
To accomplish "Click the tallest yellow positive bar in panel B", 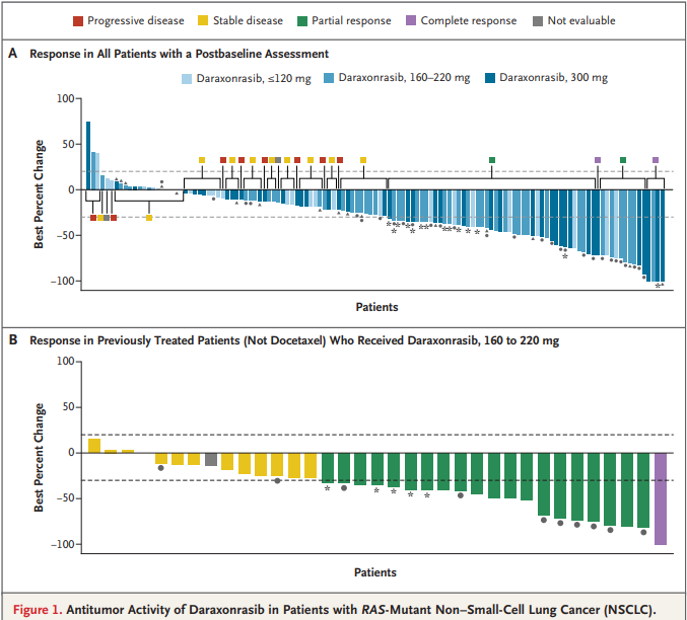I will click(94, 446).
